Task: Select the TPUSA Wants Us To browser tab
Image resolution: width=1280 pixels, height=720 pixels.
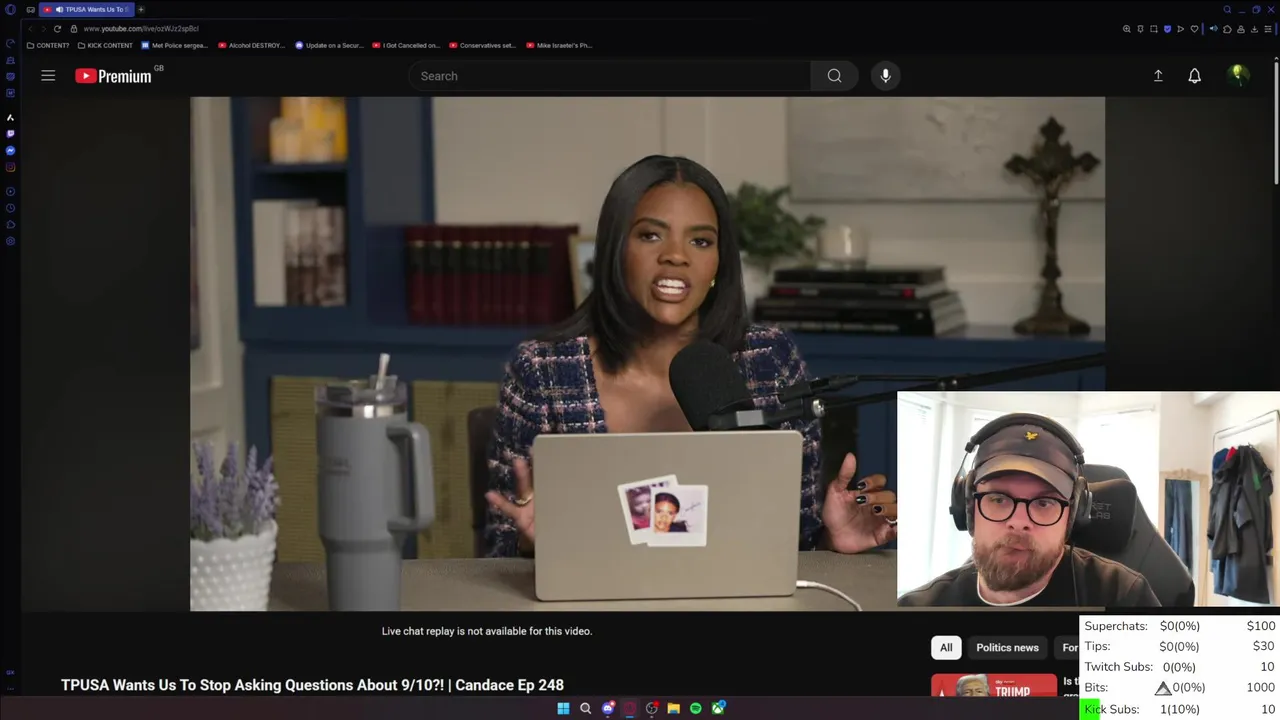Action: 86,9
